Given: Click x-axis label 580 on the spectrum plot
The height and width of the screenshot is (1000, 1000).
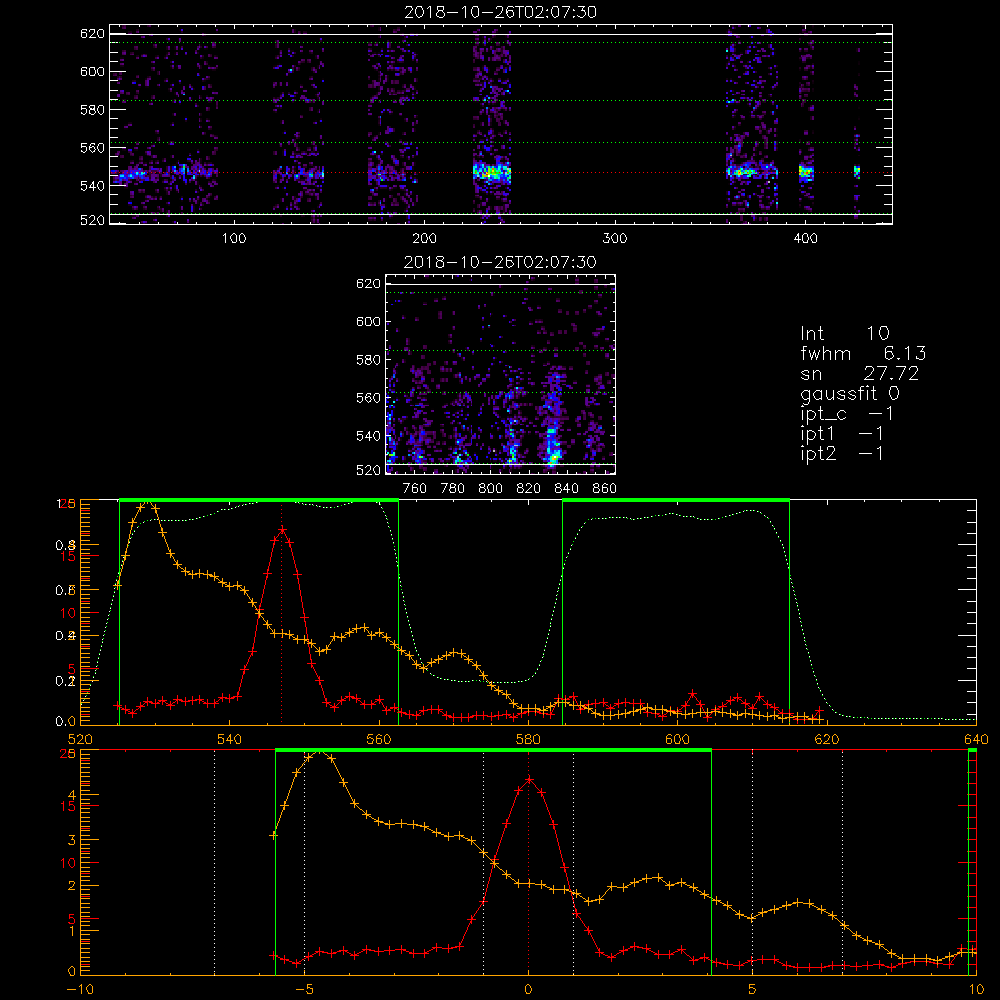Looking at the screenshot, I should pos(528,739).
